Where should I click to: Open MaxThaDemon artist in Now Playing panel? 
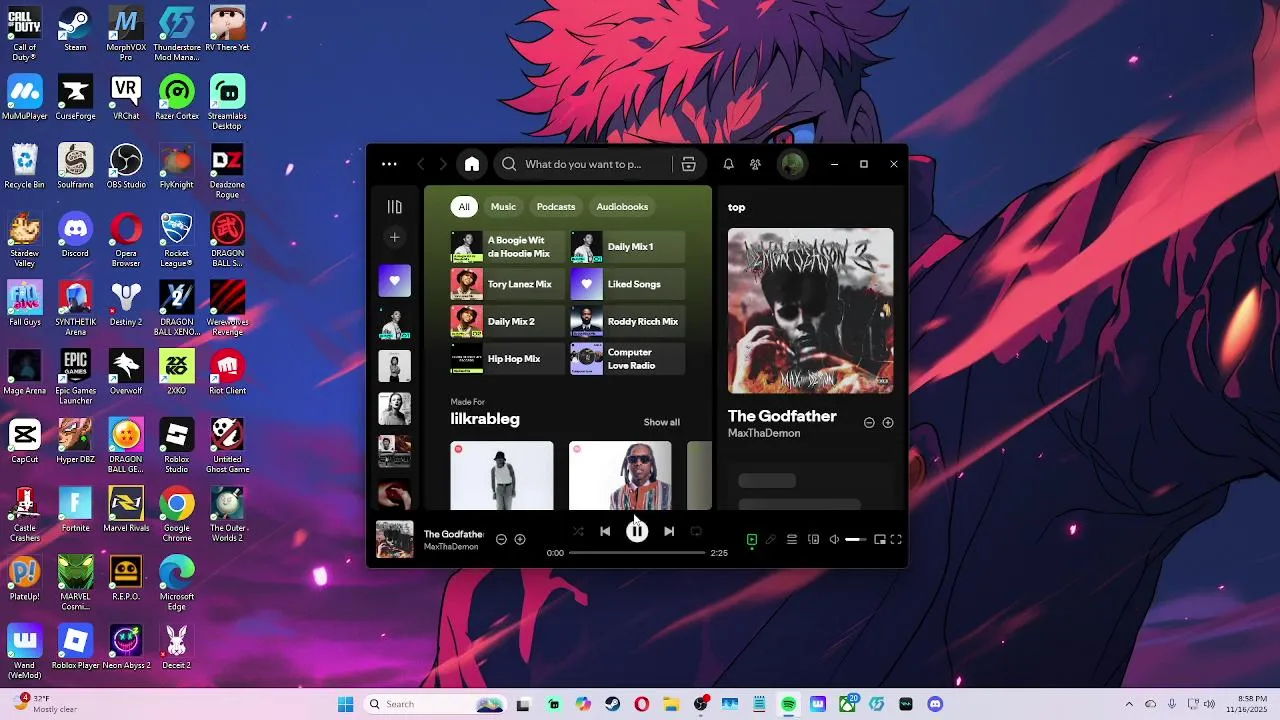point(764,433)
